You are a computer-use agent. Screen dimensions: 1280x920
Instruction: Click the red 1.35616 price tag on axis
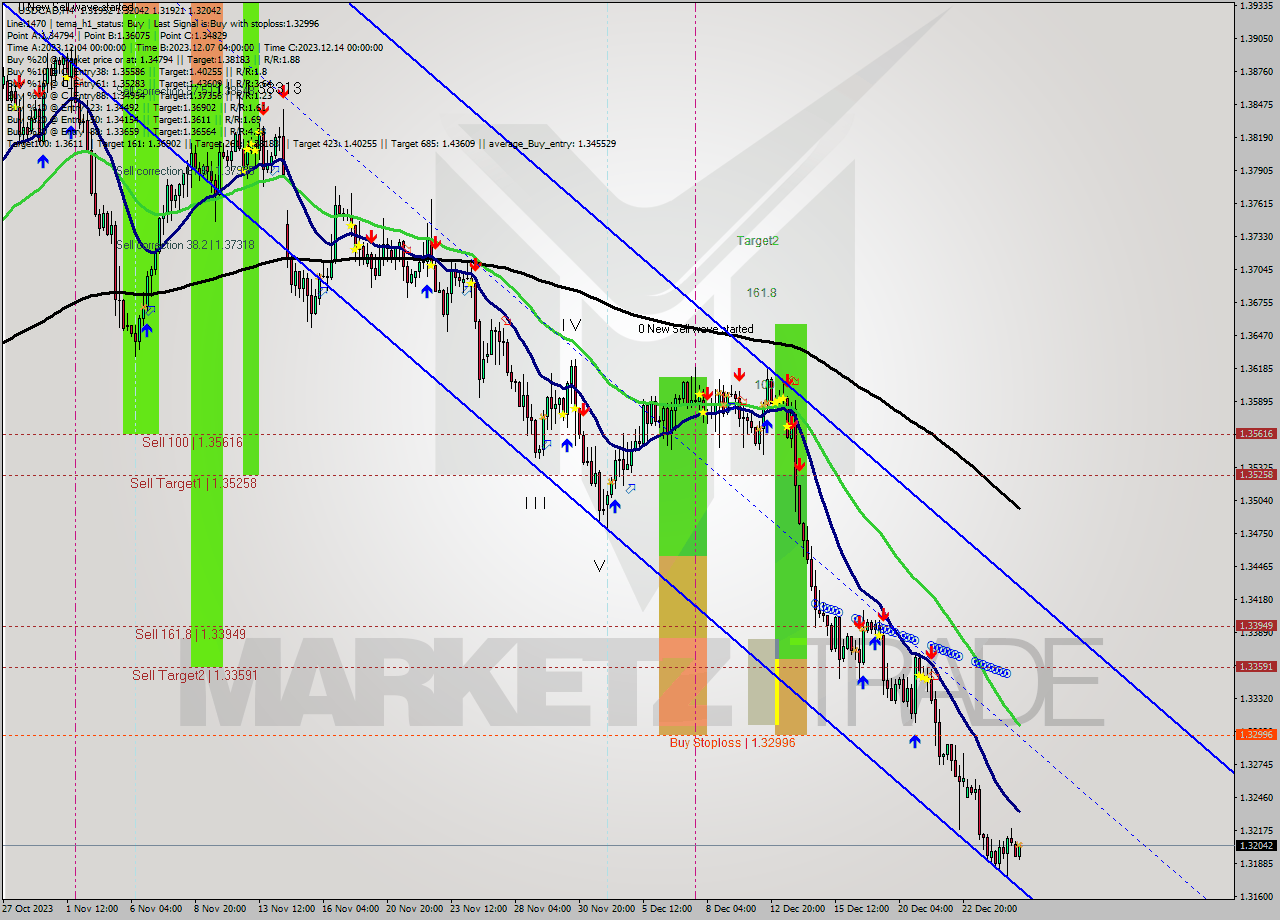coord(1256,434)
